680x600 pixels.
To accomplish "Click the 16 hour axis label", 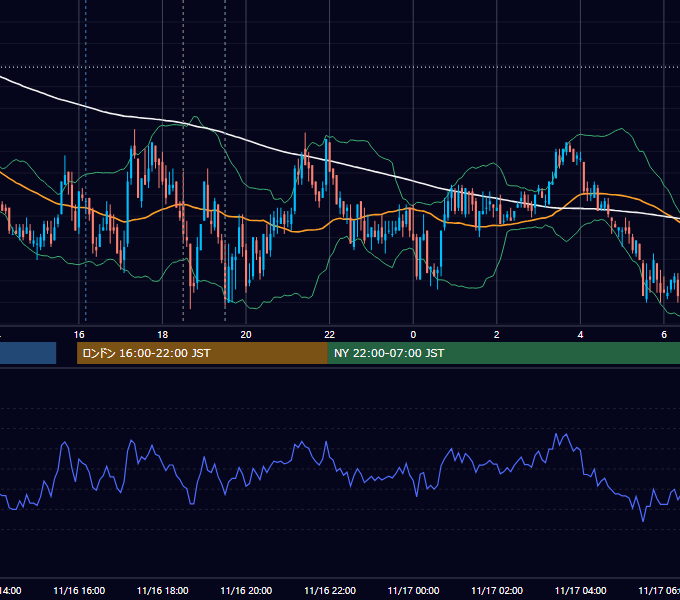I will pos(79,335).
